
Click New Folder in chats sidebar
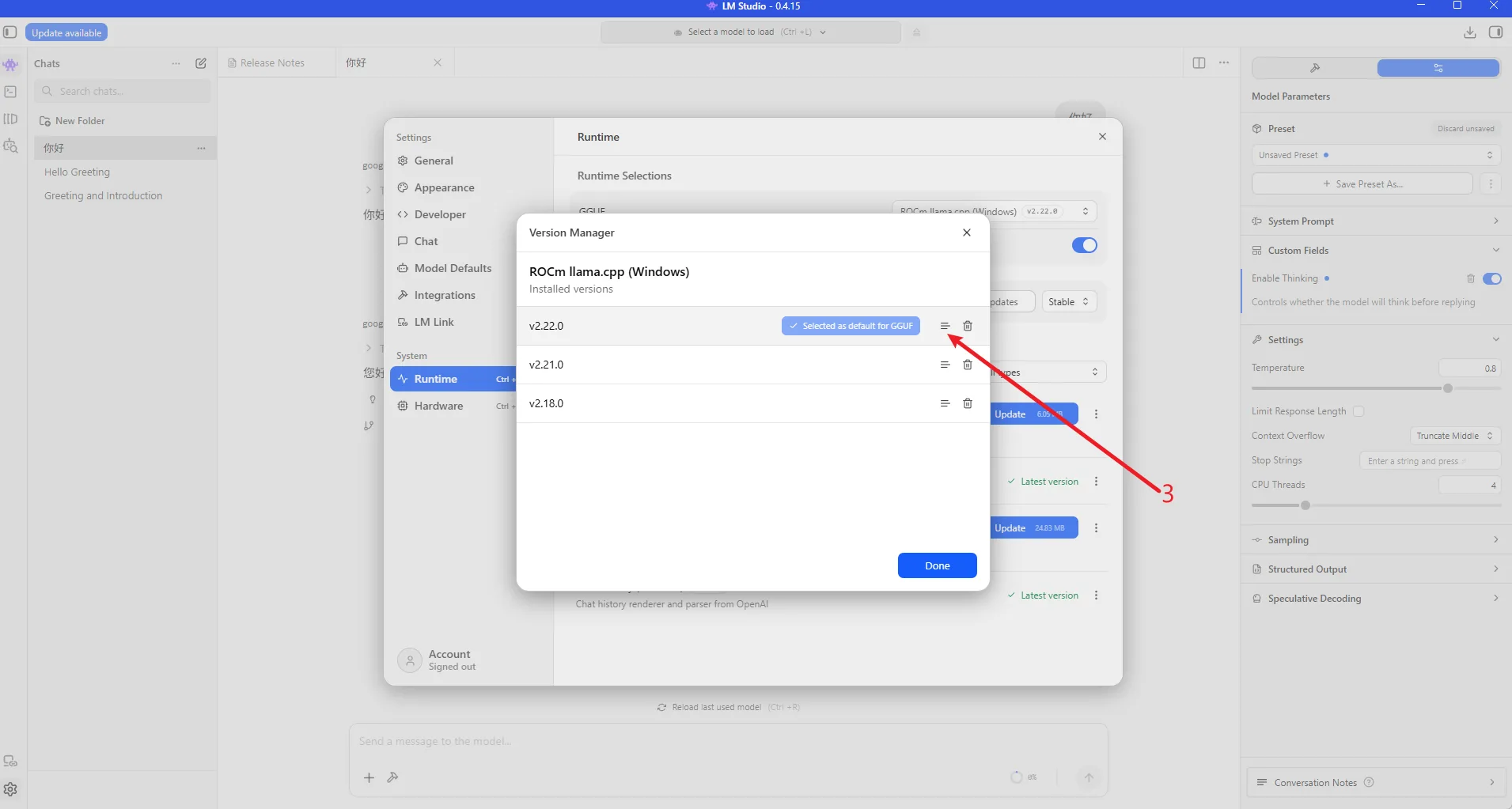[72, 121]
